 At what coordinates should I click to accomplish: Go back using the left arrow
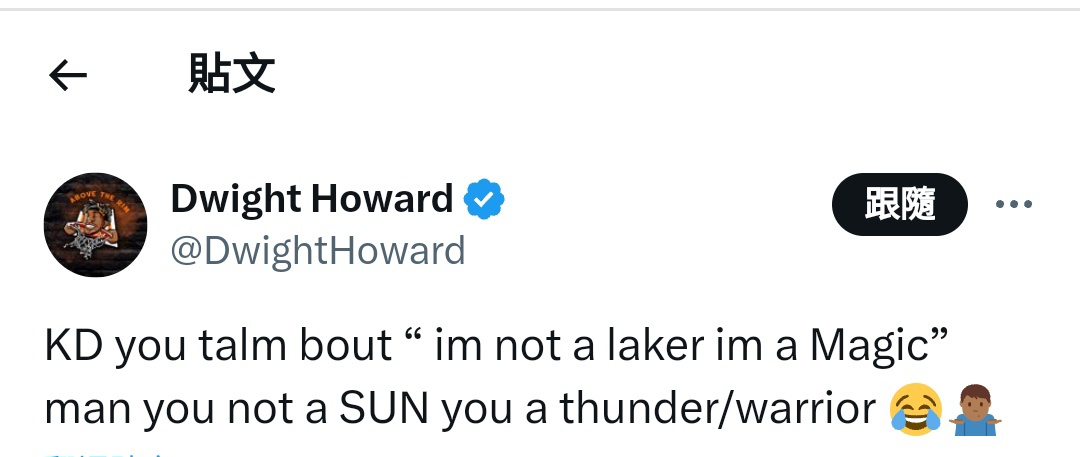(68, 75)
